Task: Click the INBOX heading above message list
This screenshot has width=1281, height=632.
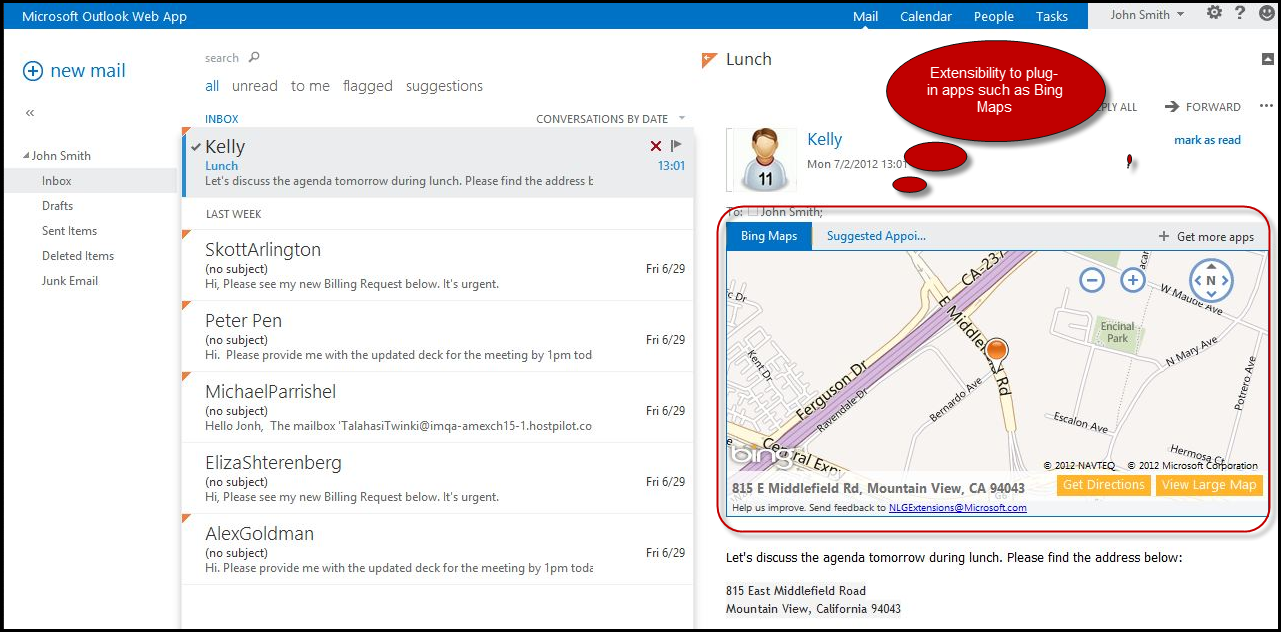Action: pyautogui.click(x=222, y=119)
